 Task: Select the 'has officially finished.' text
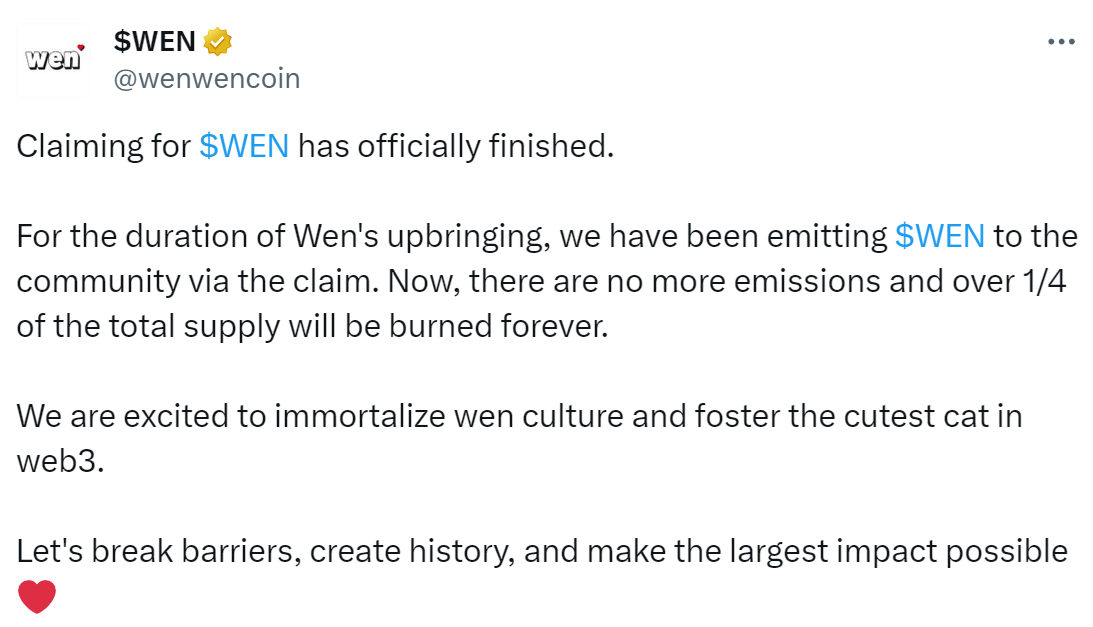click(456, 146)
